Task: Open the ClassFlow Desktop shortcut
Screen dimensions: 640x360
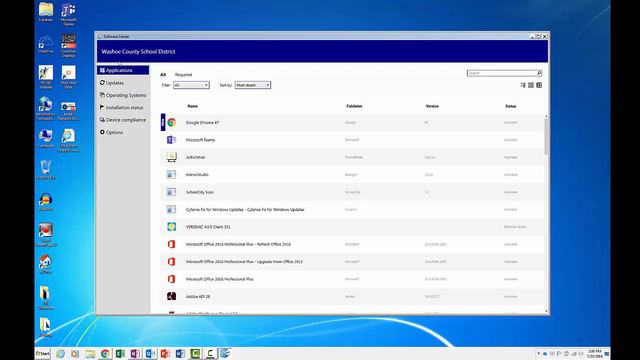Action: (69, 46)
